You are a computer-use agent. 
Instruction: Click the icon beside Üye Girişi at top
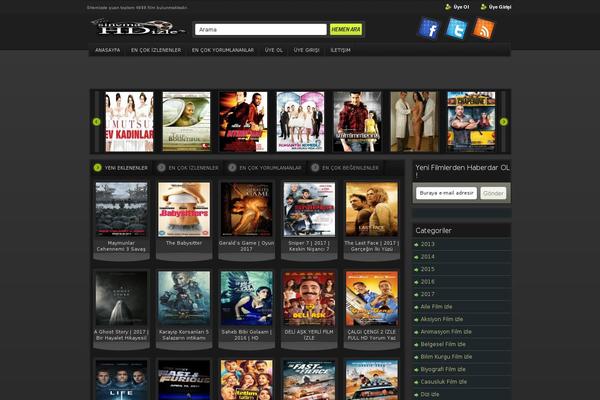(484, 7)
